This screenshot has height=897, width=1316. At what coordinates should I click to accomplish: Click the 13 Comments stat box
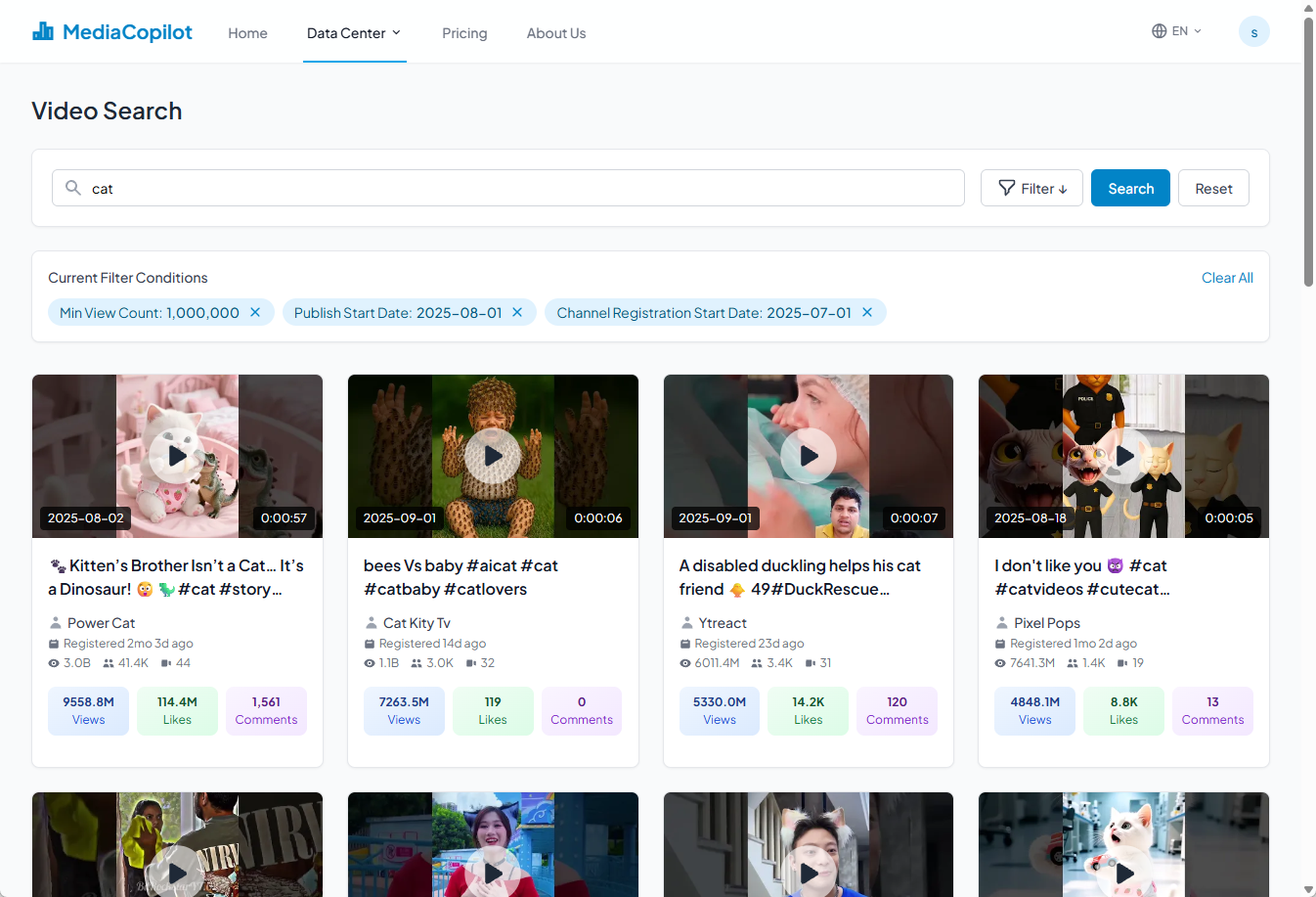point(1212,711)
